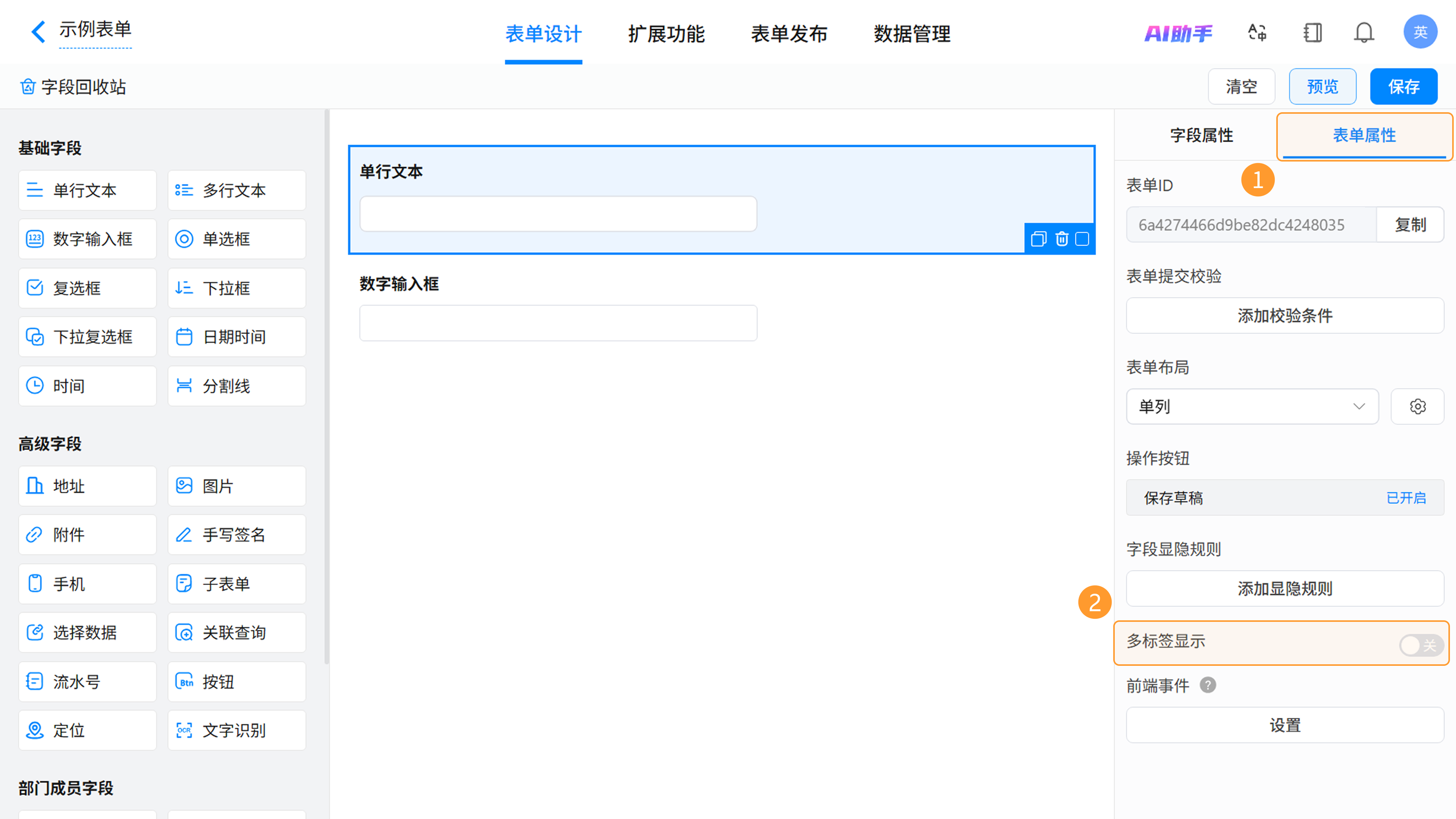Click the 清空 button

[1241, 86]
